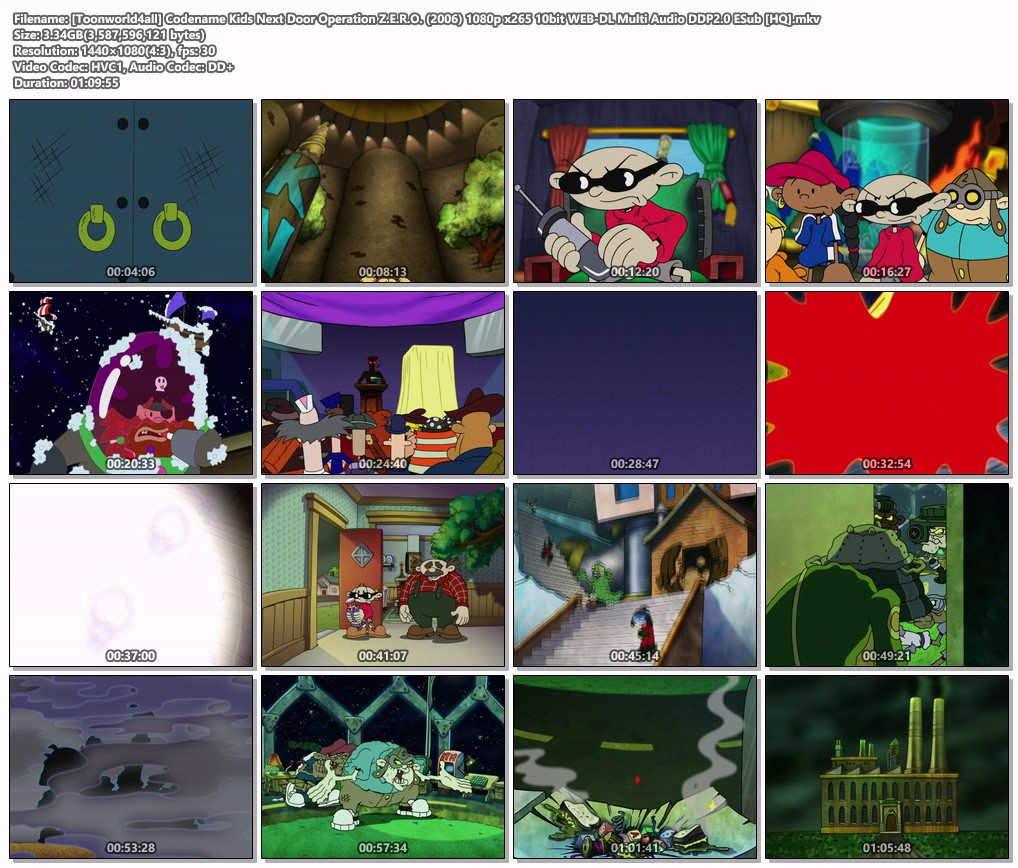Open the staircase frame at 00:45:14

[x=635, y=575]
